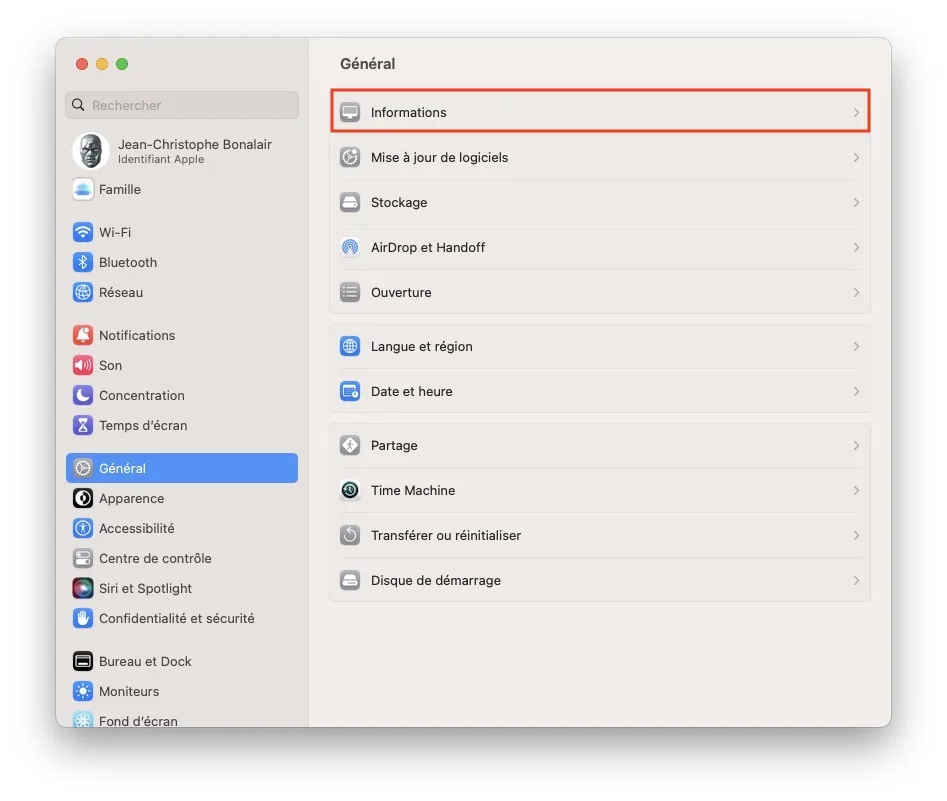Click the AirDrop et Handoff chevron
Viewport: 947px width, 801px height.
pyautogui.click(x=856, y=247)
